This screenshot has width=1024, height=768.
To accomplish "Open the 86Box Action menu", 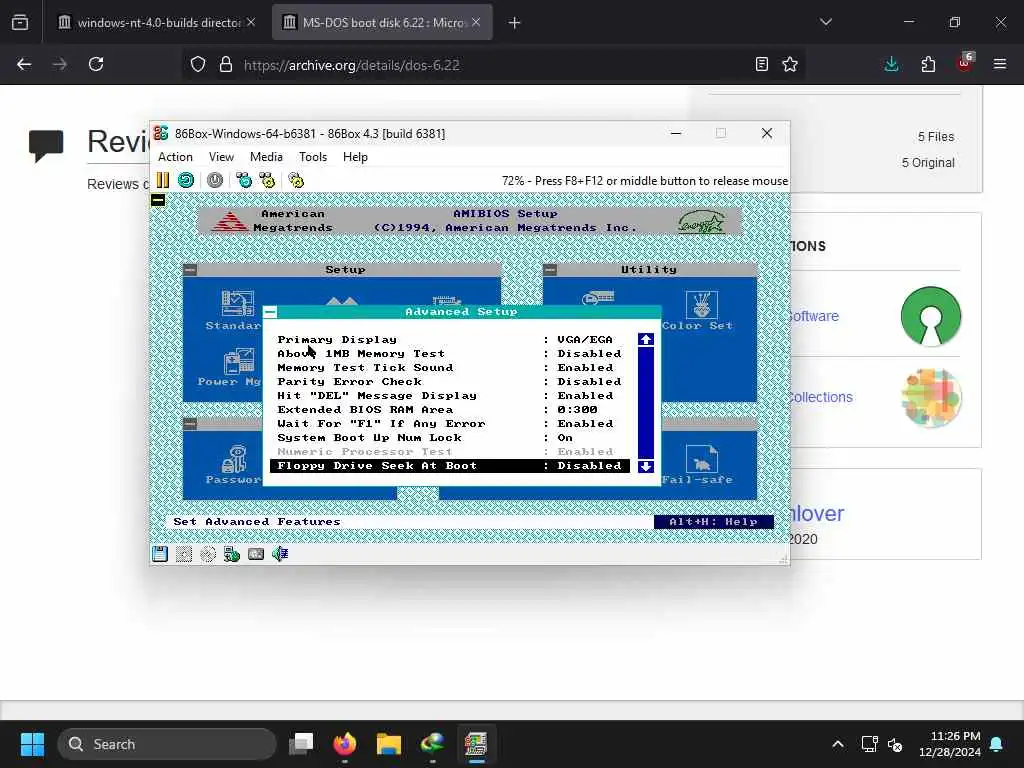I will (x=175, y=157).
